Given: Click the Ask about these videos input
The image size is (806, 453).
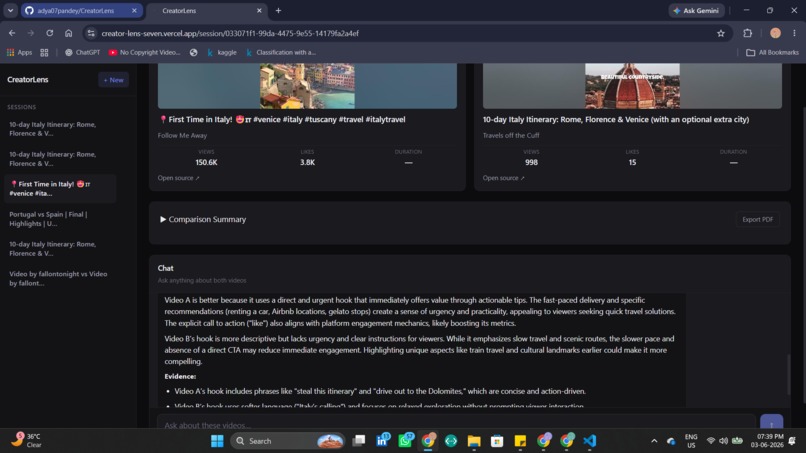Looking at the screenshot, I should pos(455,424).
